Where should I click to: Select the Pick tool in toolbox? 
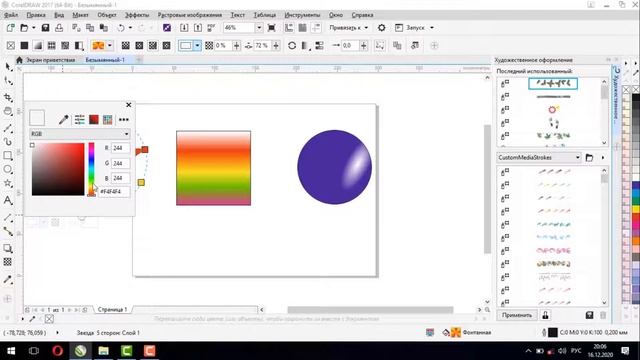(x=8, y=67)
